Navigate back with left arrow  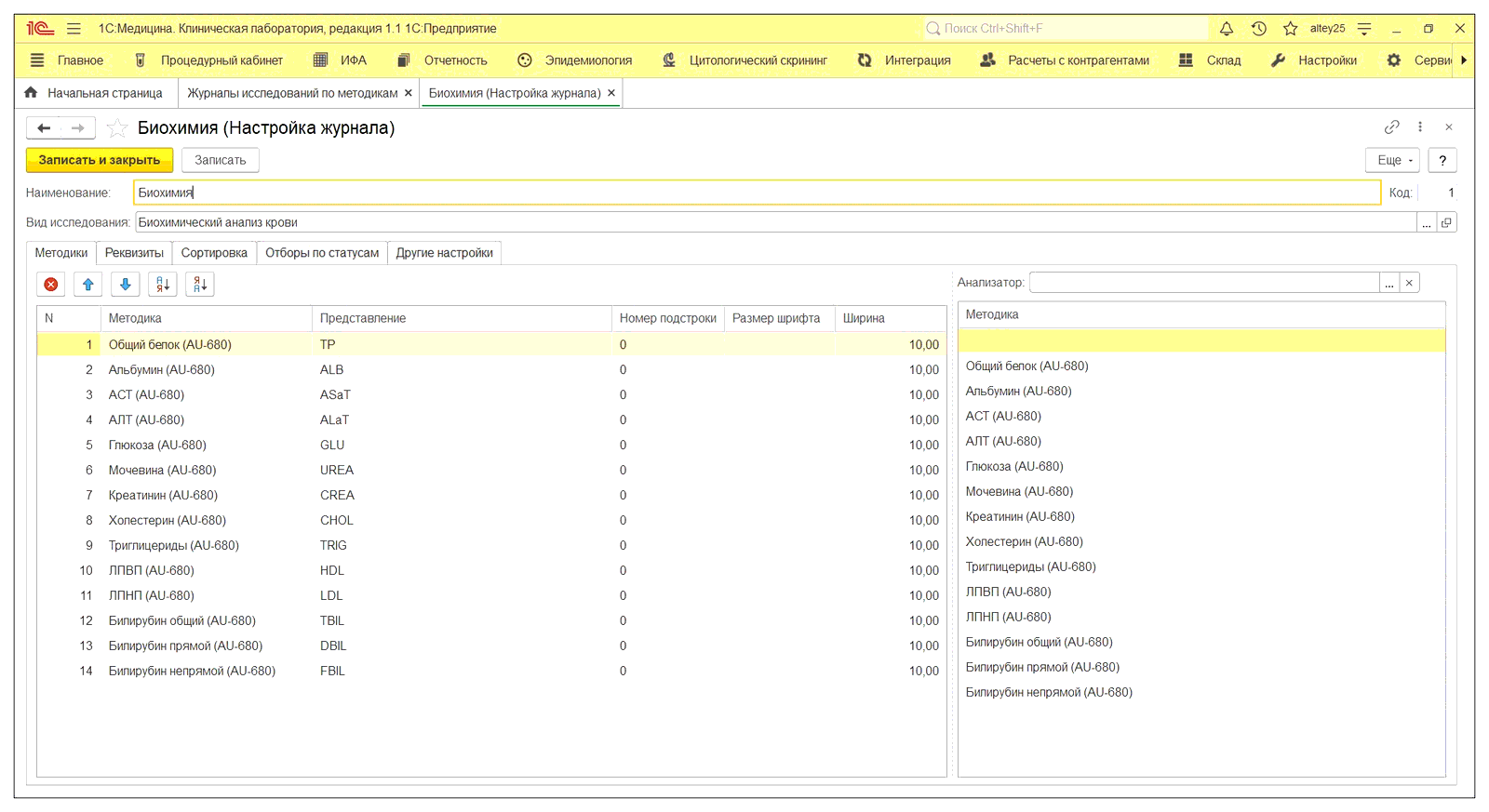click(x=44, y=127)
